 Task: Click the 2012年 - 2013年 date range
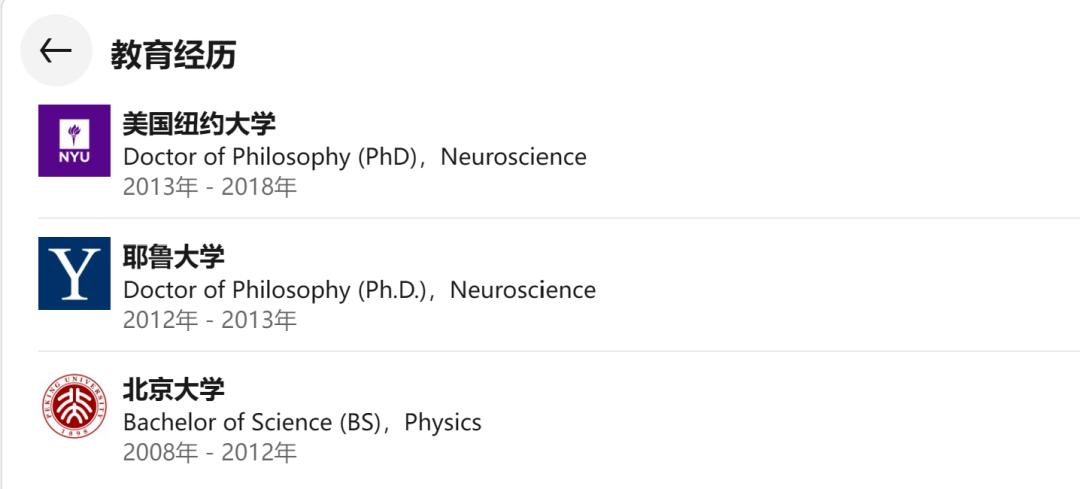coord(209,320)
